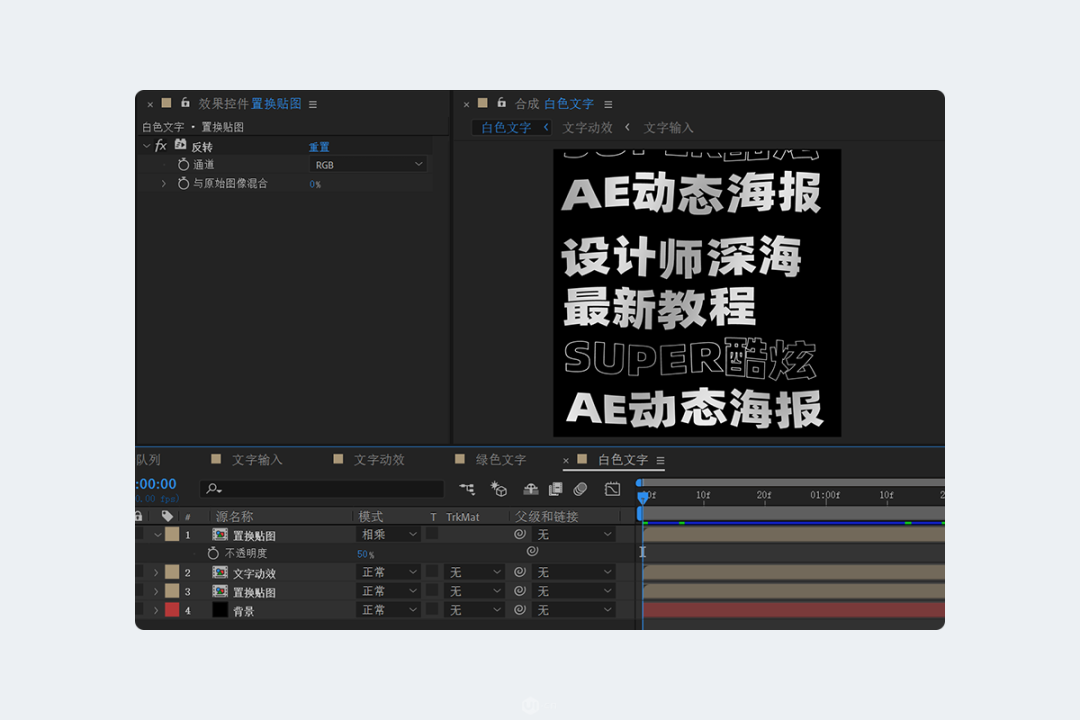
Task: Toggle the fx switch for 反转 effect
Action: 160,145
